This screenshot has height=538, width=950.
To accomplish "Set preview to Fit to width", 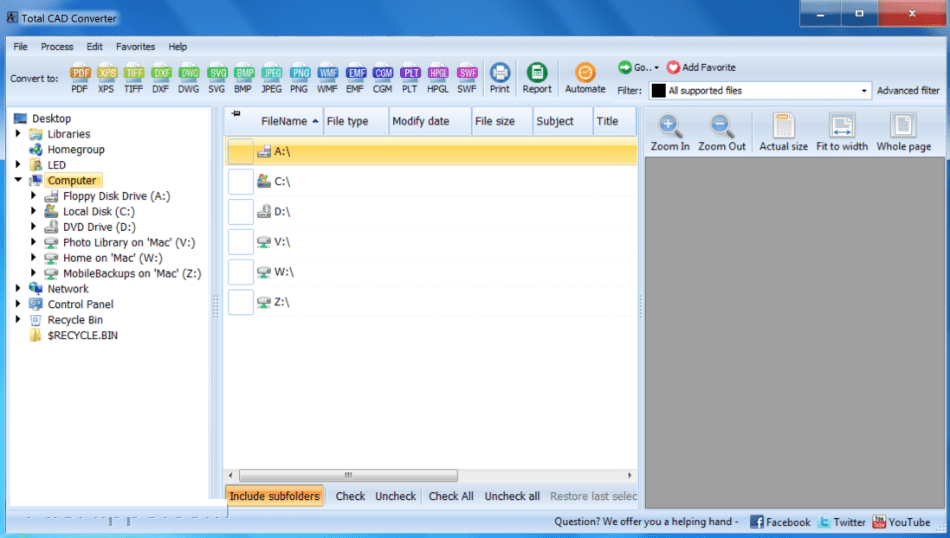I will [x=841, y=132].
